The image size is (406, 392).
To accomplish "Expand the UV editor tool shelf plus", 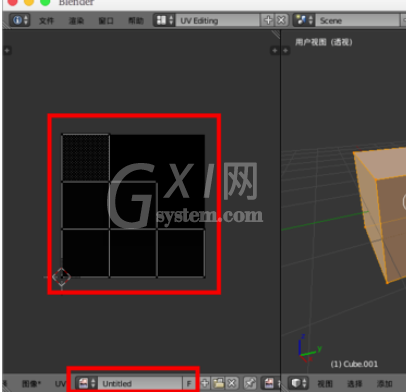I will (x=7, y=51).
